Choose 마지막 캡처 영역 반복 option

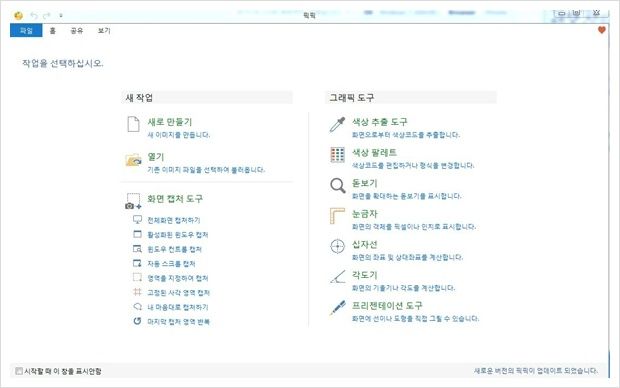pos(179,322)
